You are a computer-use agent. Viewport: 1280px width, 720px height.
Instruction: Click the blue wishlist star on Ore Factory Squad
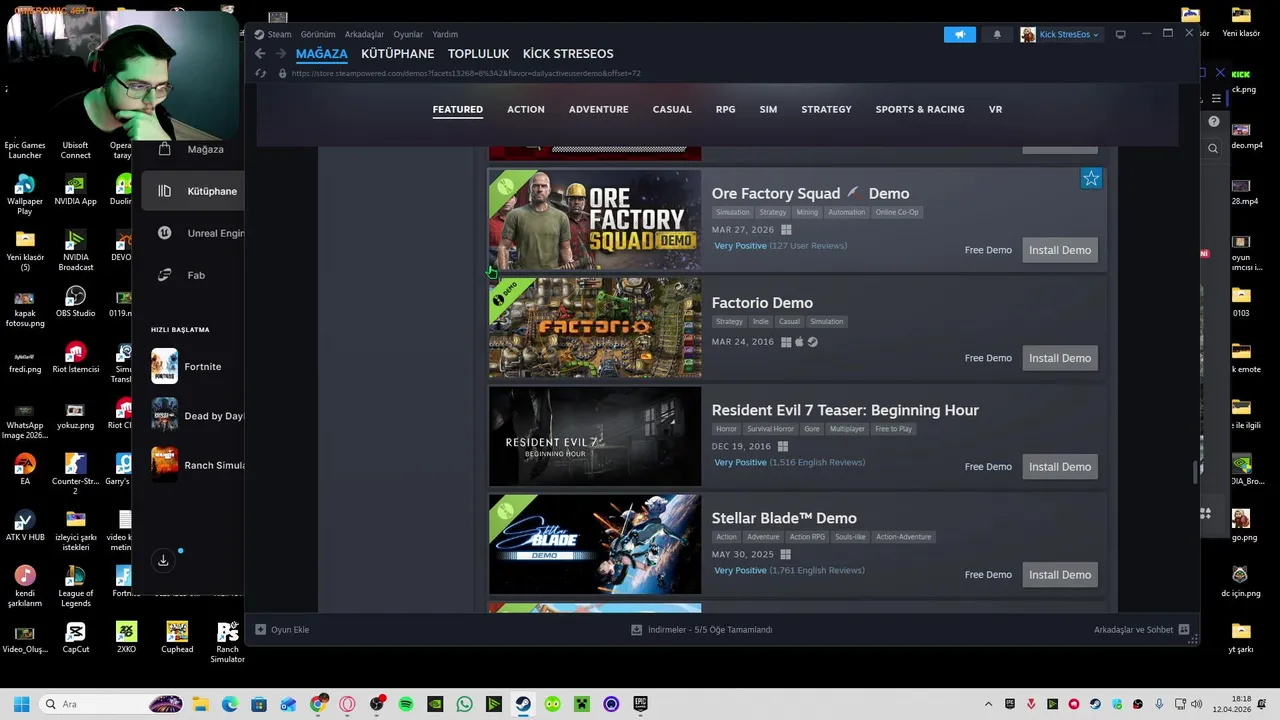[x=1091, y=179]
